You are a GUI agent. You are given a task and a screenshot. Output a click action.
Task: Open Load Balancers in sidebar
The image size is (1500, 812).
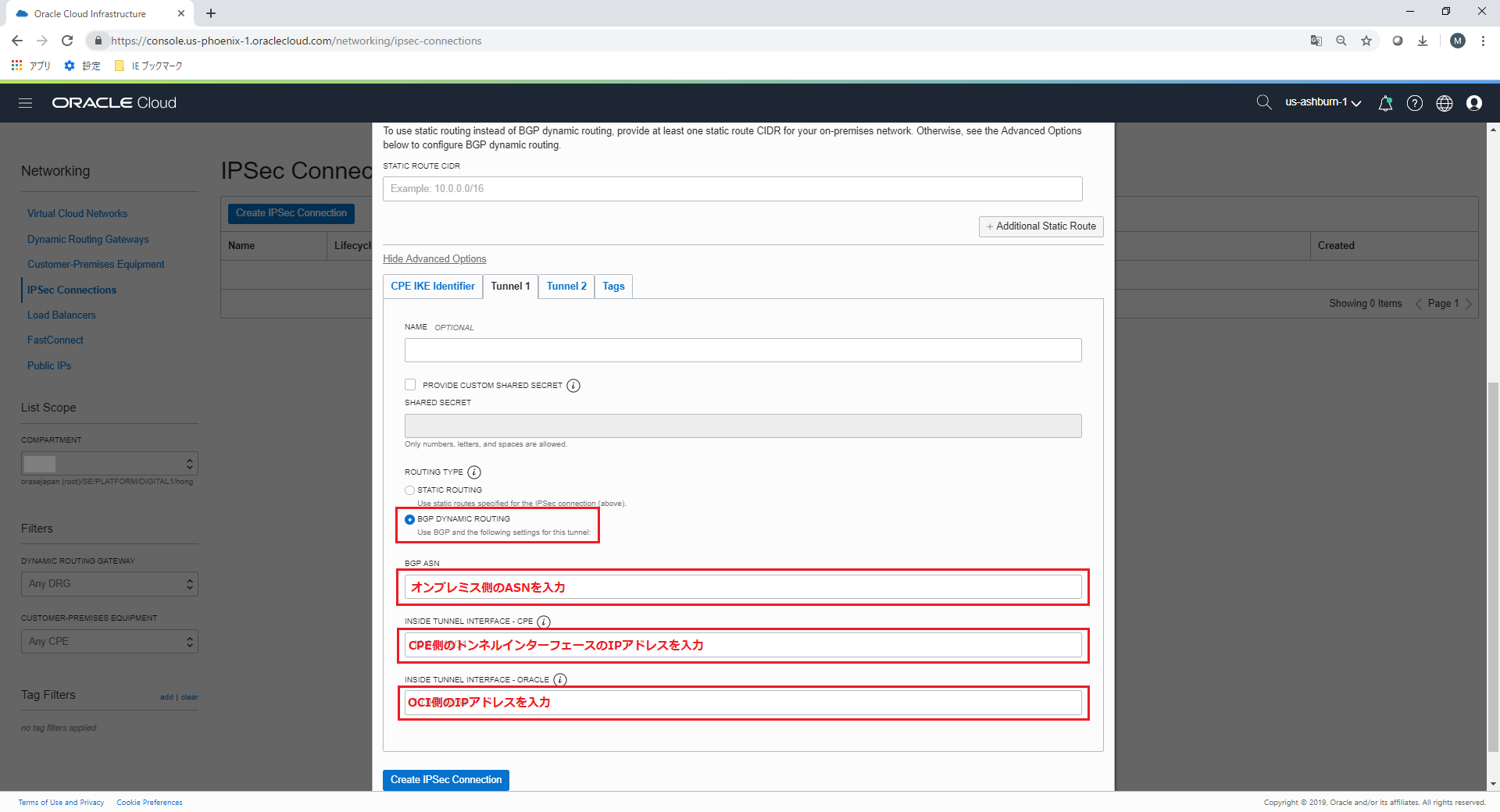[62, 315]
